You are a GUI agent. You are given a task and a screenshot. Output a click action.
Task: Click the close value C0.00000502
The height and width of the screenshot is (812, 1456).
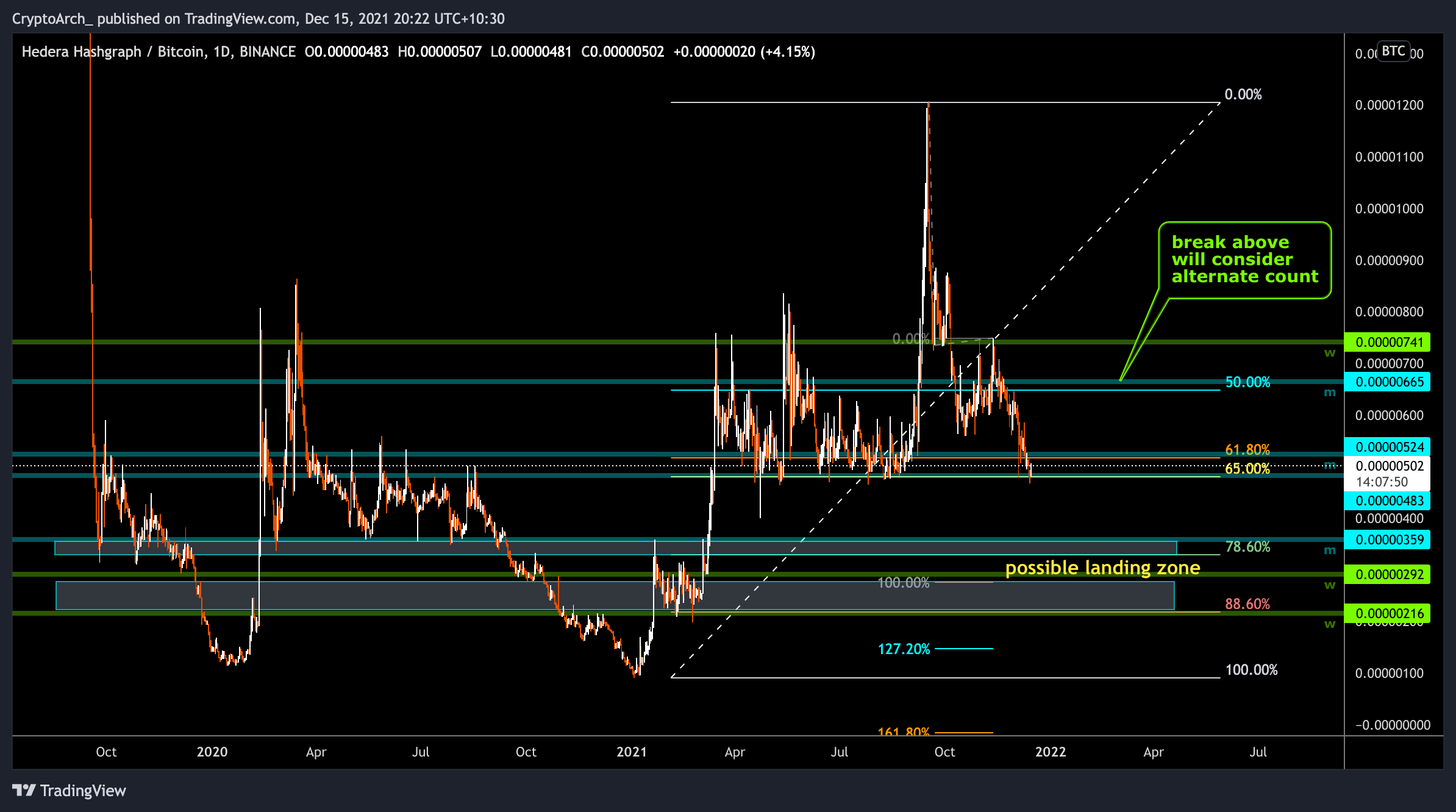click(623, 52)
